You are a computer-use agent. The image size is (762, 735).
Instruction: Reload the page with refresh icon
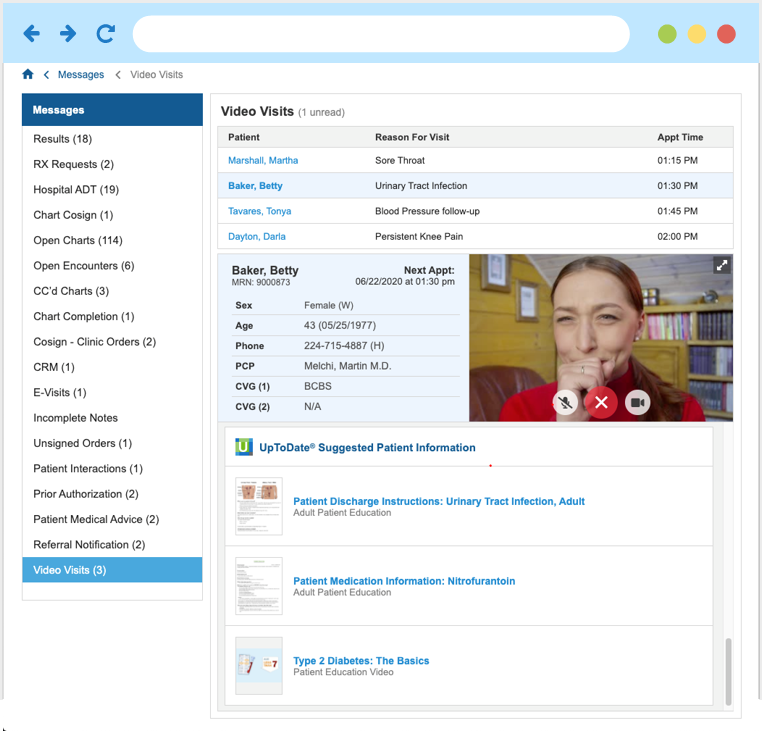point(105,34)
